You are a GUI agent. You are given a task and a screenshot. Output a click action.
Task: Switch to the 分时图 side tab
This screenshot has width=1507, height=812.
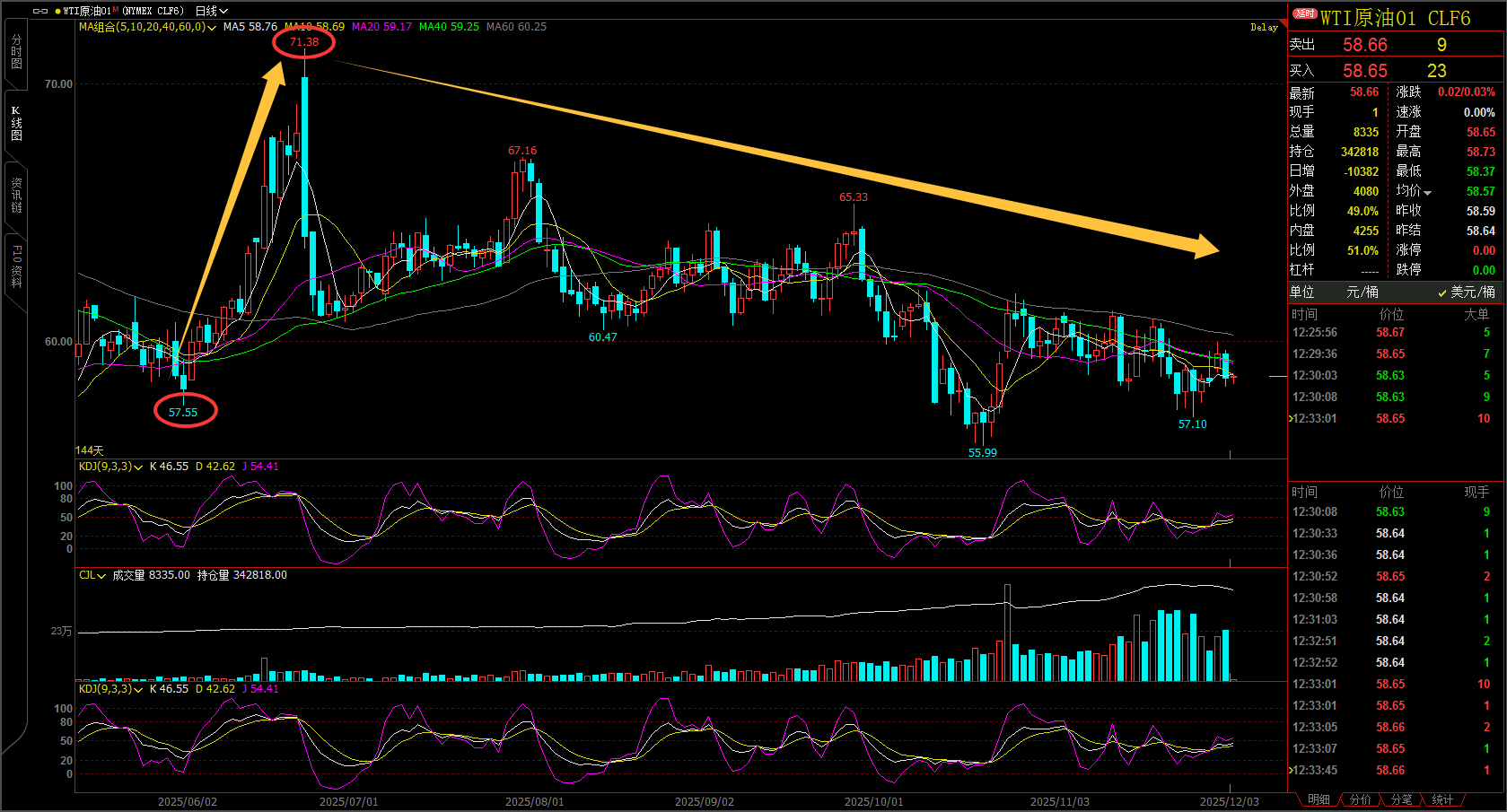click(x=16, y=52)
